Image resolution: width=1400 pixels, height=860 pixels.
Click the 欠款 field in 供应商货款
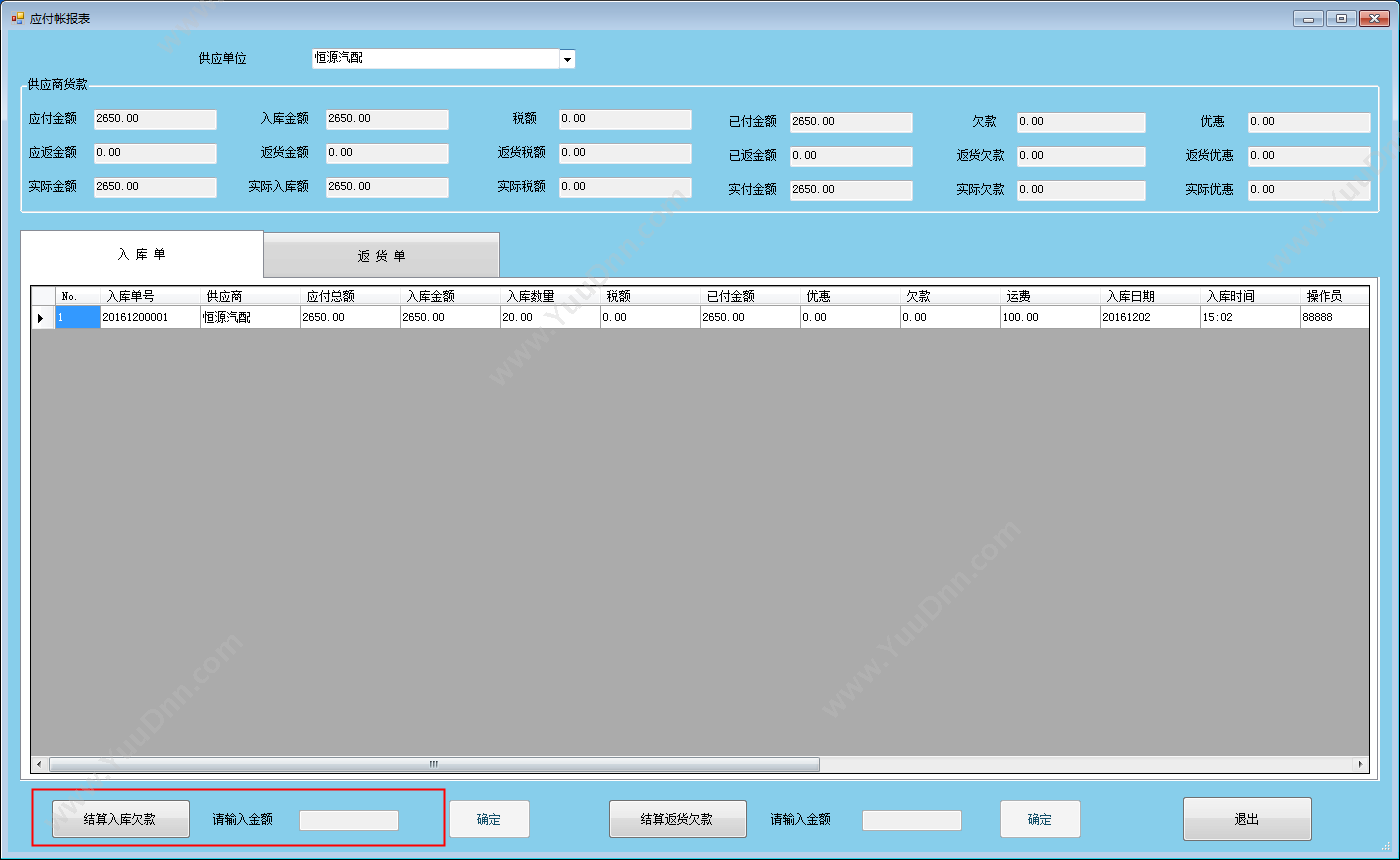pyautogui.click(x=1081, y=122)
